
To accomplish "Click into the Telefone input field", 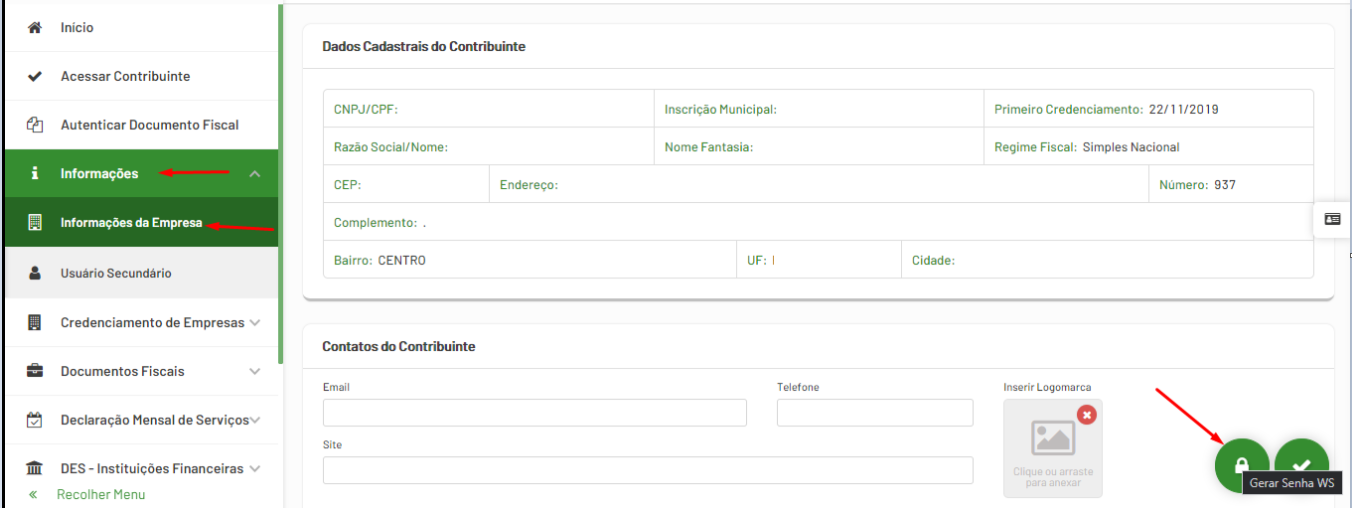I will click(875, 413).
